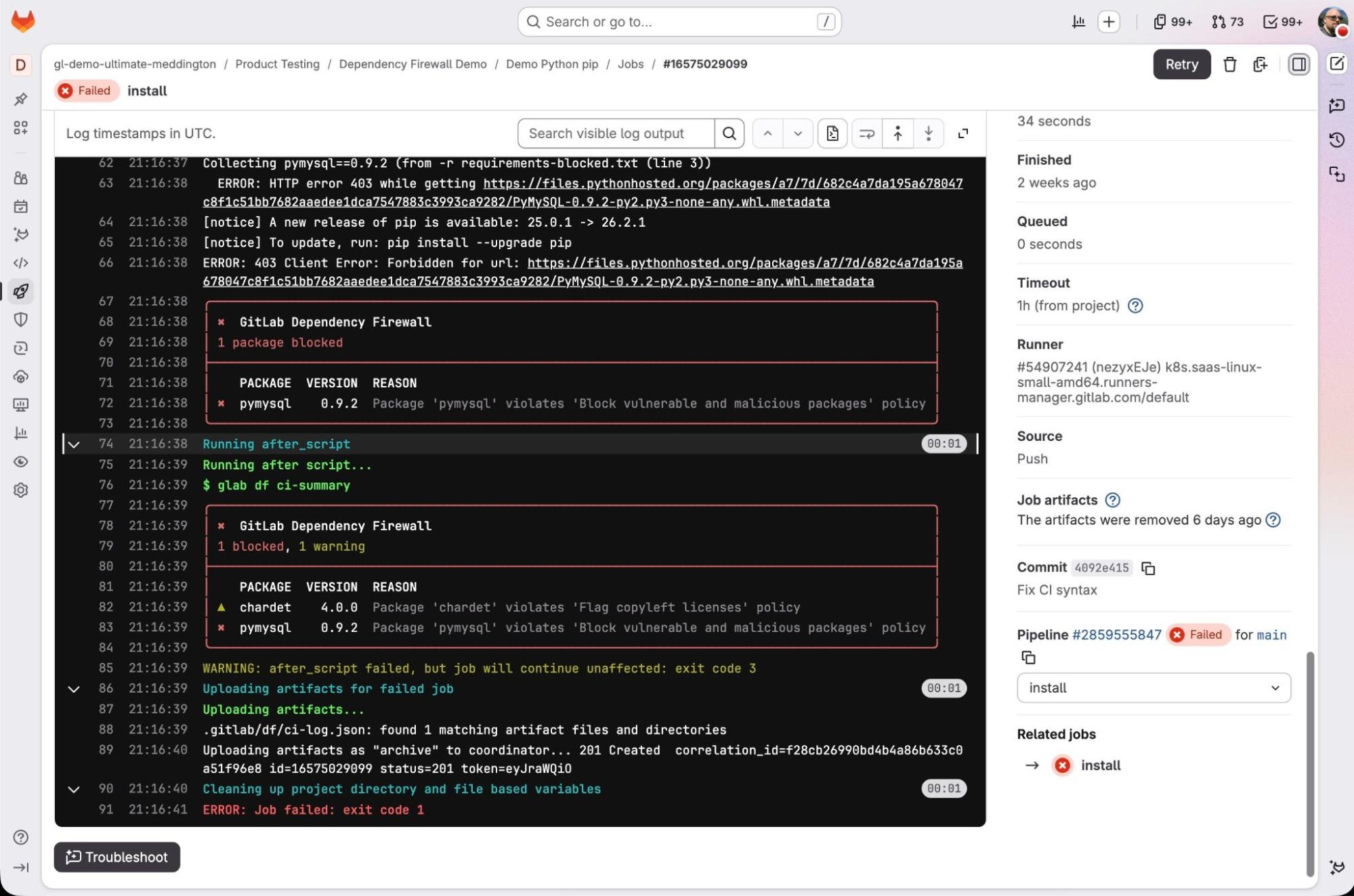Open the Help question mark icon
Viewport: 1354px width, 896px height.
tap(20, 837)
